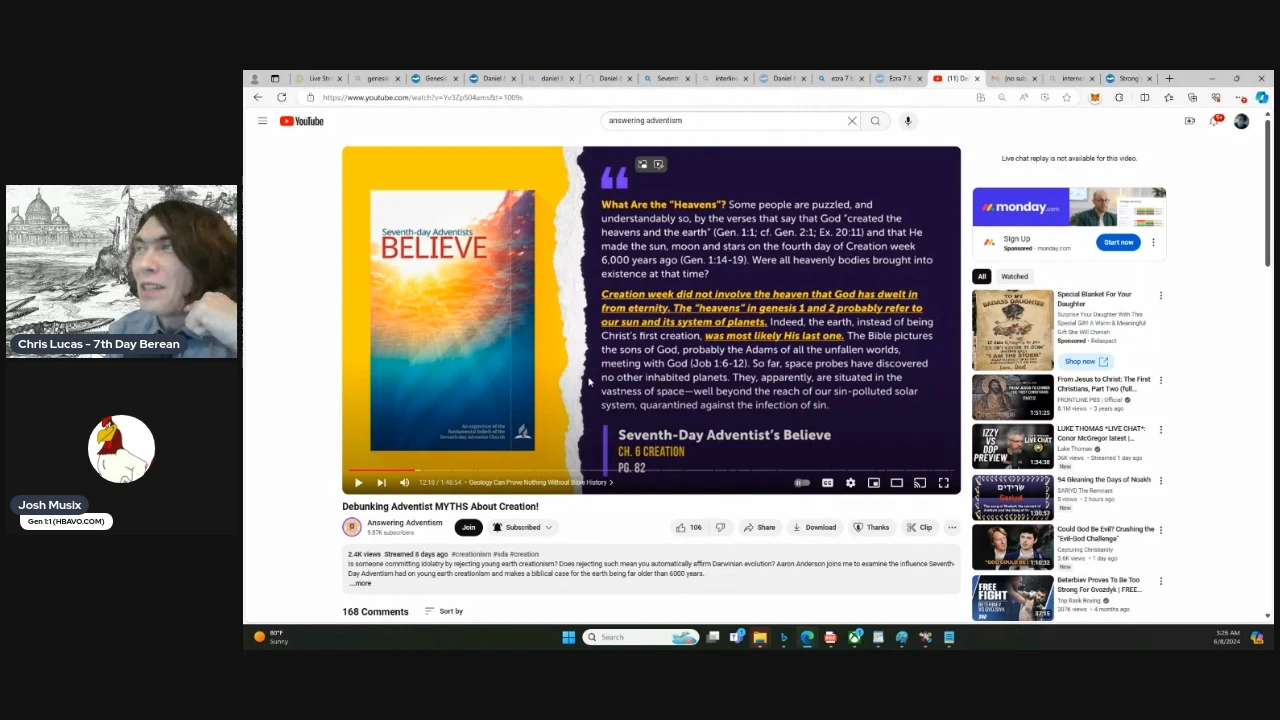The image size is (1280, 720).
Task: Open Windows Start menu
Action: pos(568,637)
